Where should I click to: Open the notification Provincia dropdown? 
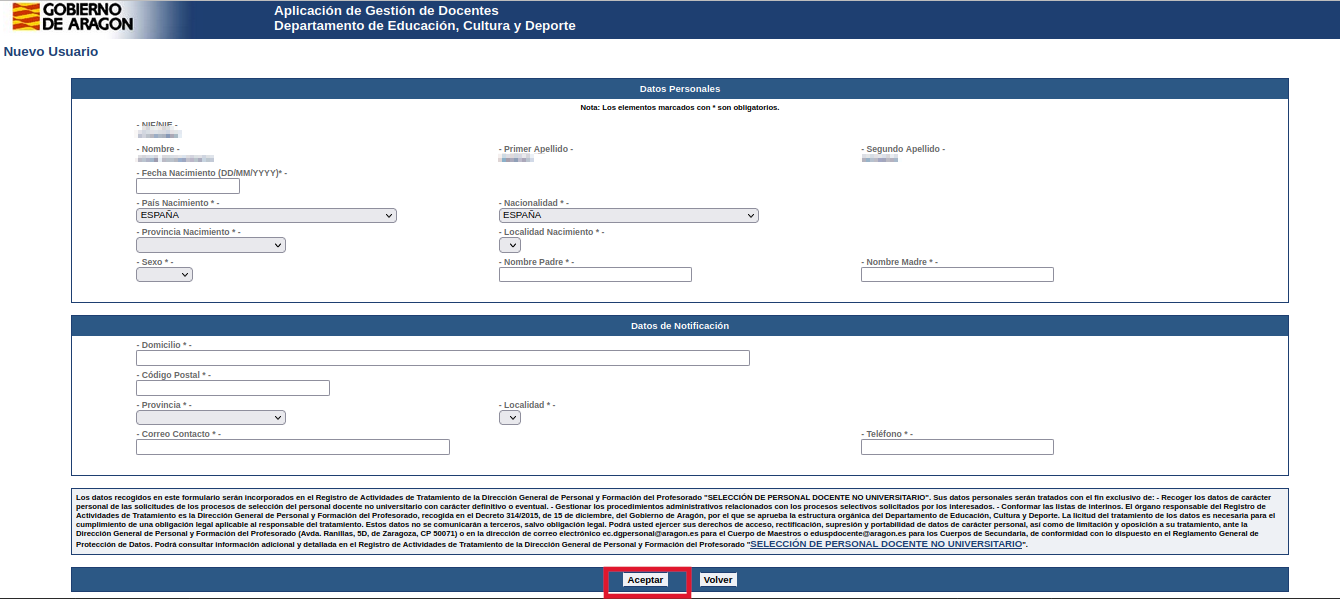pyautogui.click(x=211, y=418)
